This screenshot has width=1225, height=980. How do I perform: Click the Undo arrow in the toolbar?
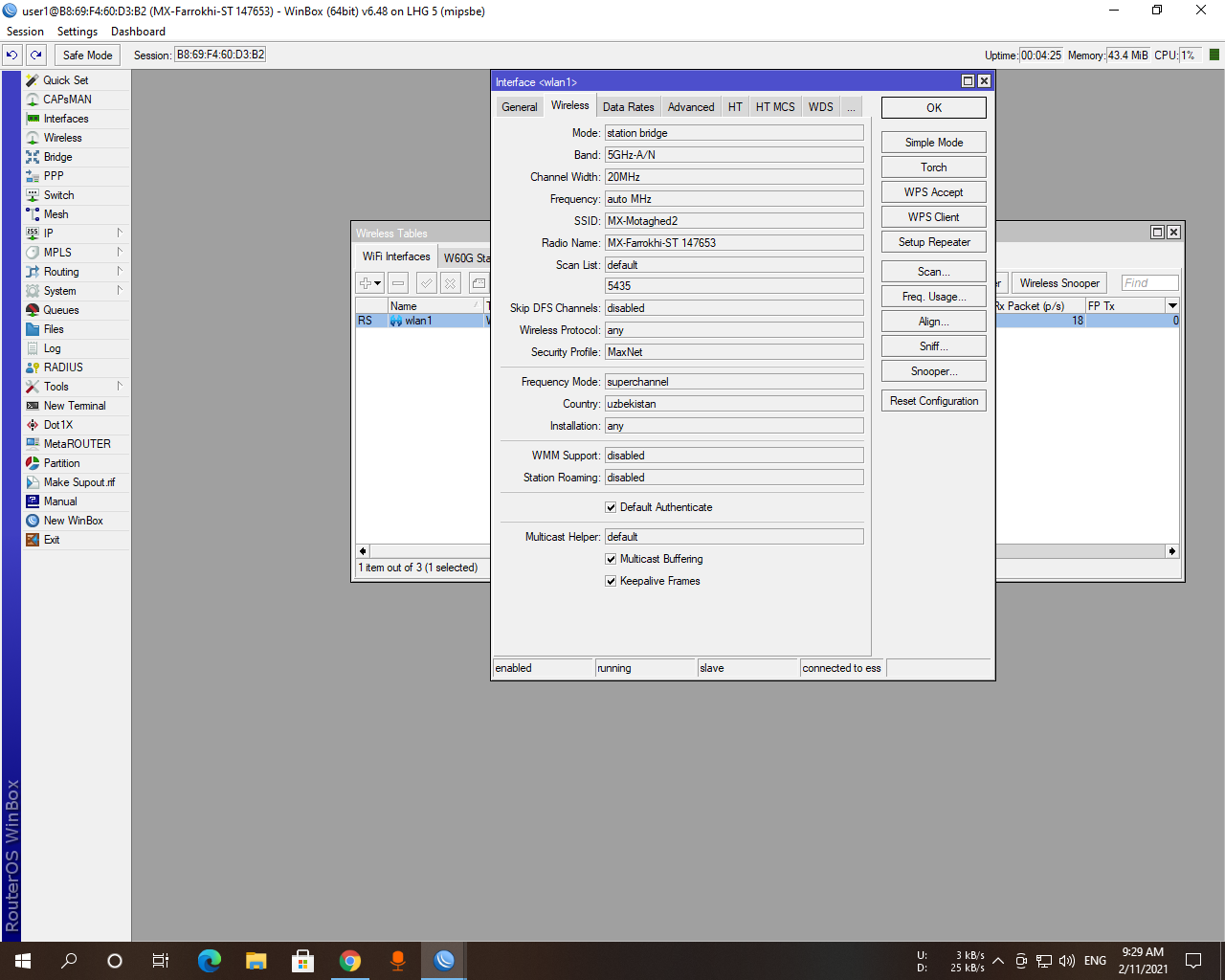coord(12,55)
